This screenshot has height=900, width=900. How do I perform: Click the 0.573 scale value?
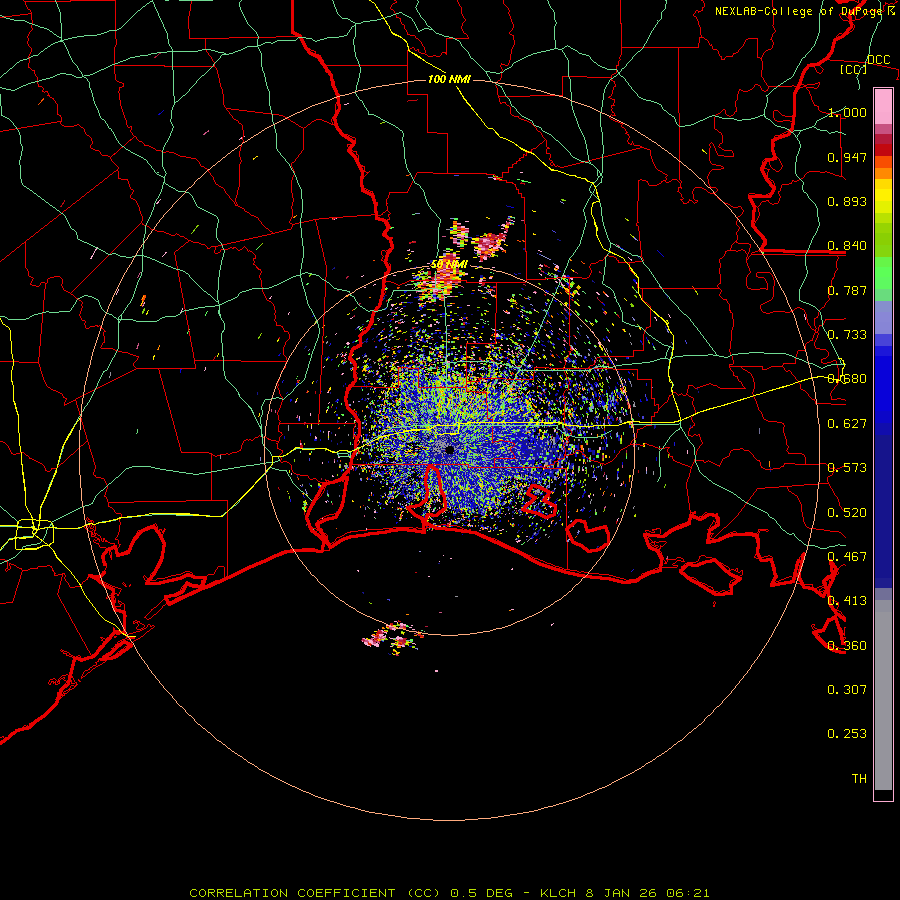pos(847,468)
